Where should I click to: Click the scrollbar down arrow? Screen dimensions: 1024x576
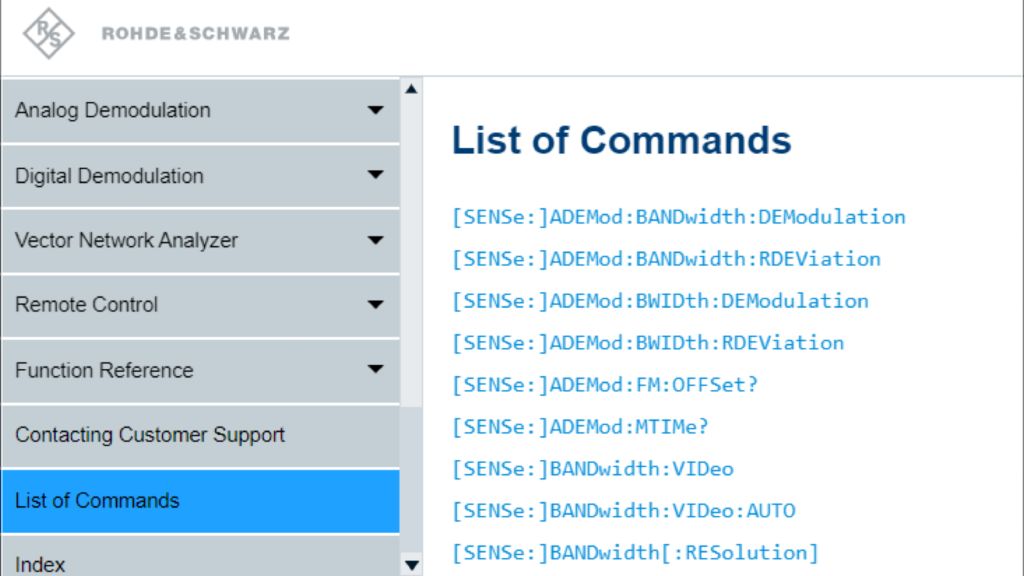click(x=410, y=565)
